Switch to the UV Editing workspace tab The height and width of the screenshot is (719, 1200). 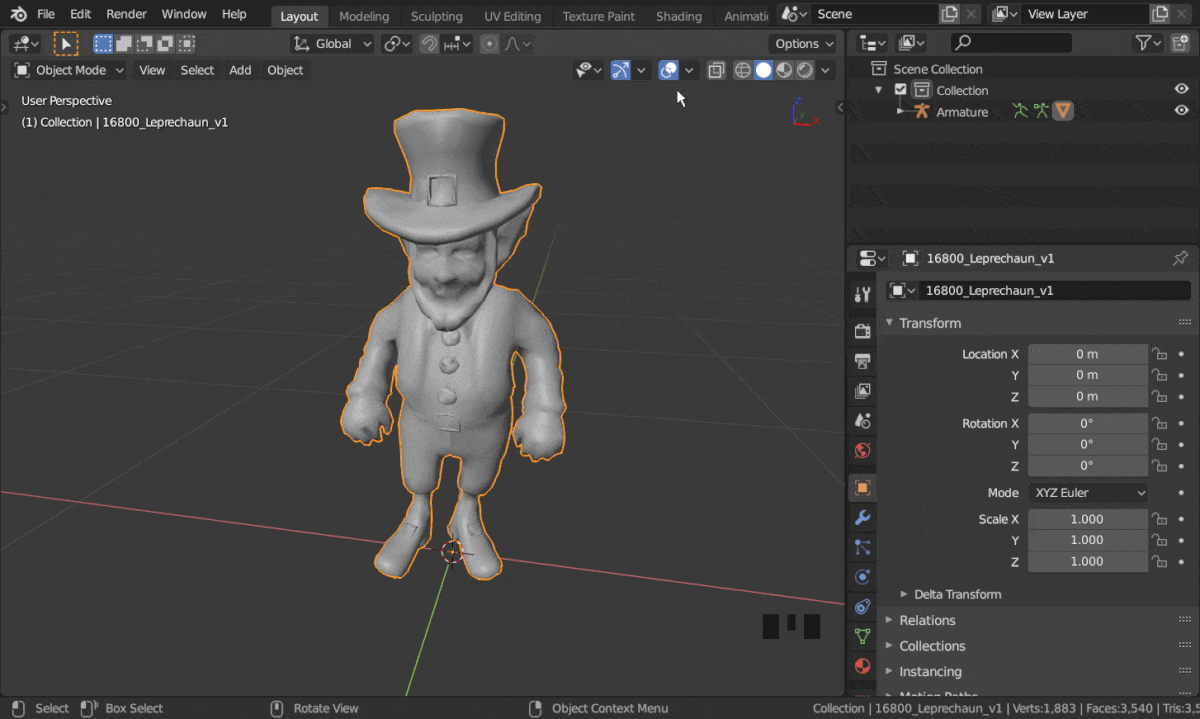[x=512, y=16]
